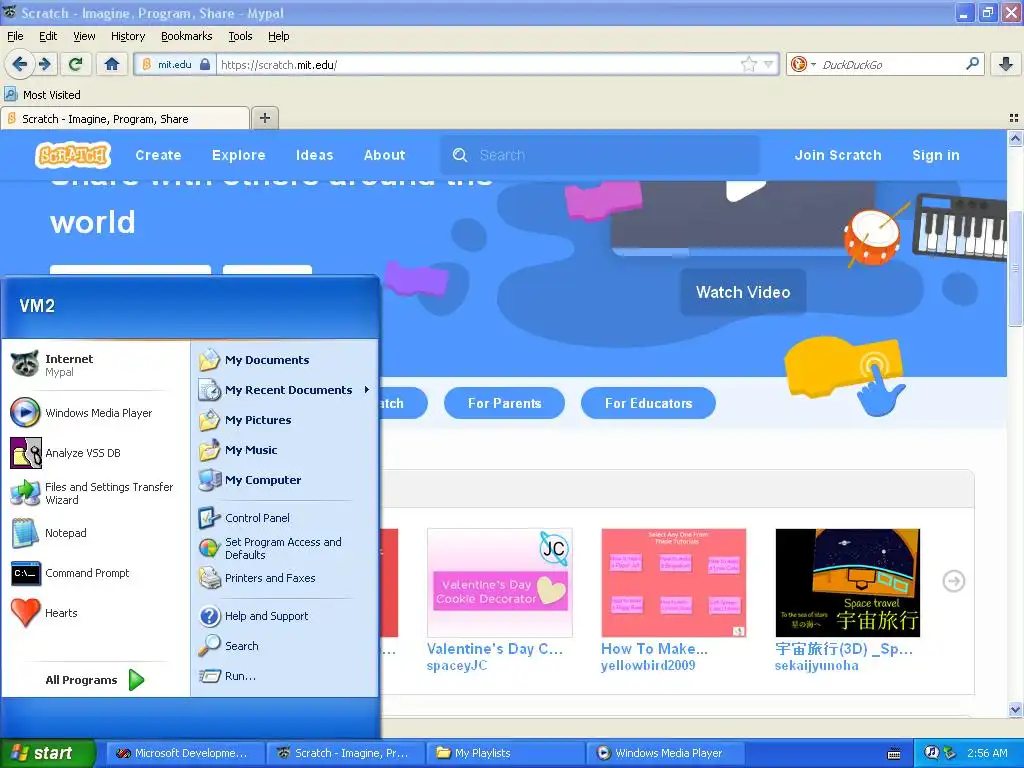
Task: Open the URL bar history dropdown arrow
Action: pos(769,64)
